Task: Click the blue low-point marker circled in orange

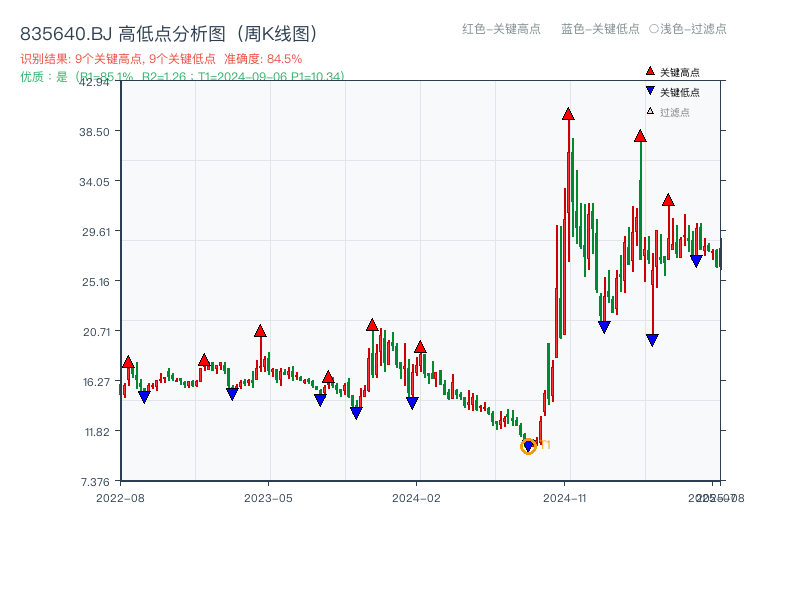Action: click(528, 446)
